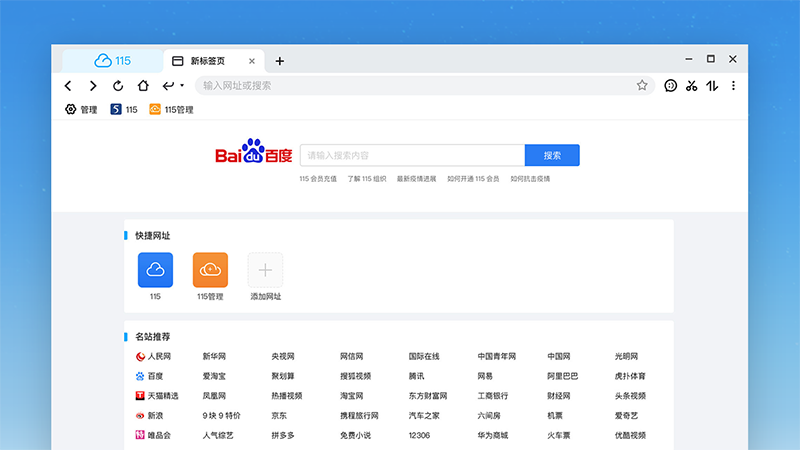Open the 管理 bookmark
Screen dimensions: 800x450
pyautogui.click(x=81, y=109)
